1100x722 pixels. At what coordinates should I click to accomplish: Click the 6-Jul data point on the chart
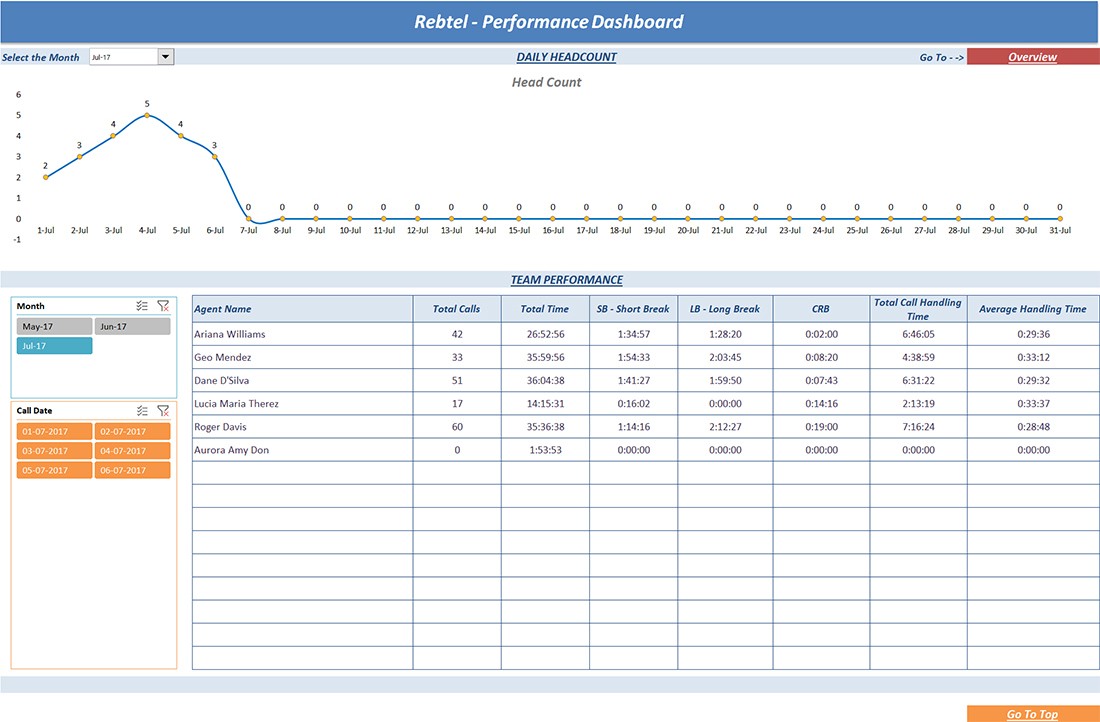215,156
